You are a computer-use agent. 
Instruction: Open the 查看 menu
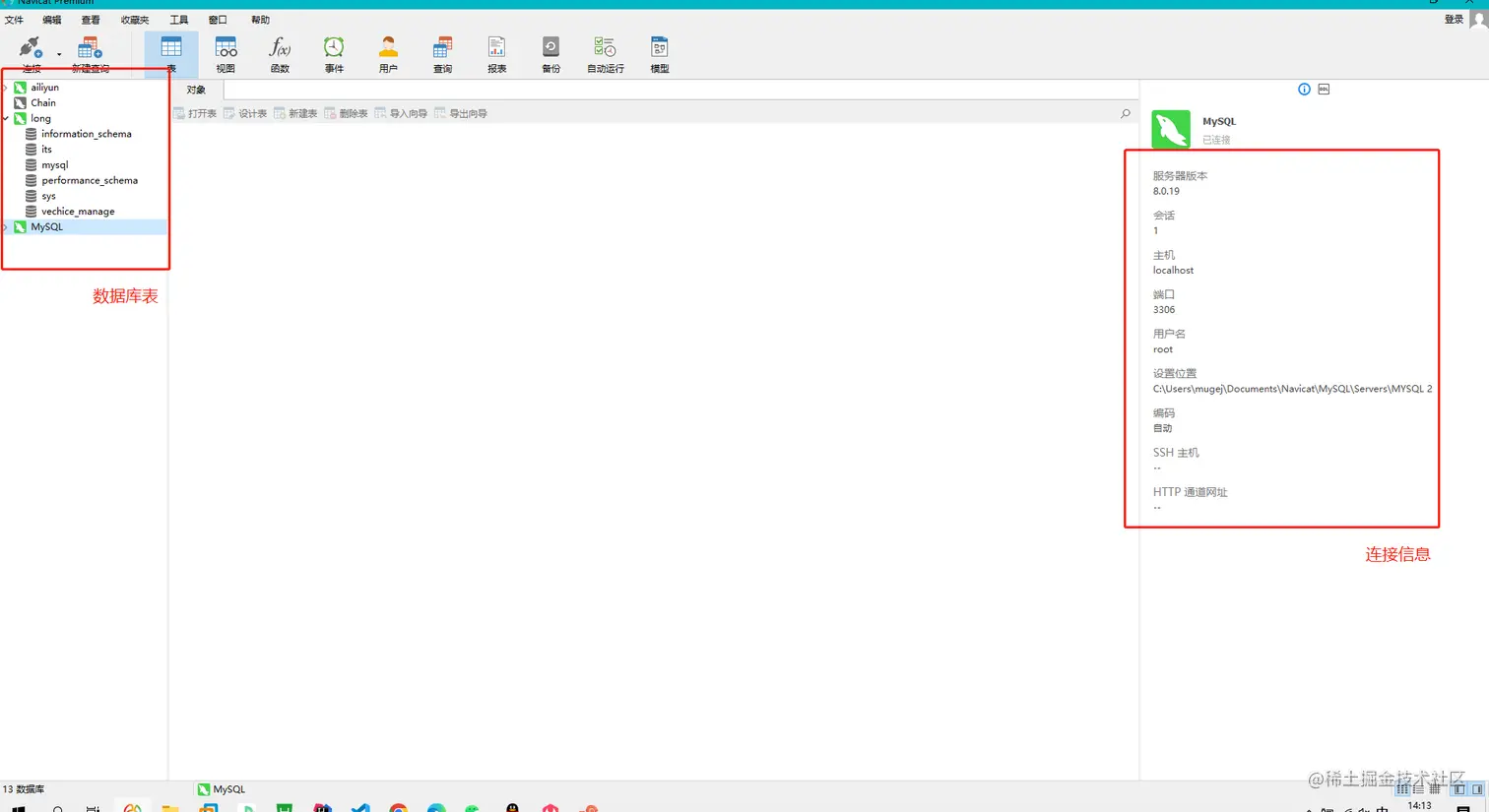tap(91, 20)
